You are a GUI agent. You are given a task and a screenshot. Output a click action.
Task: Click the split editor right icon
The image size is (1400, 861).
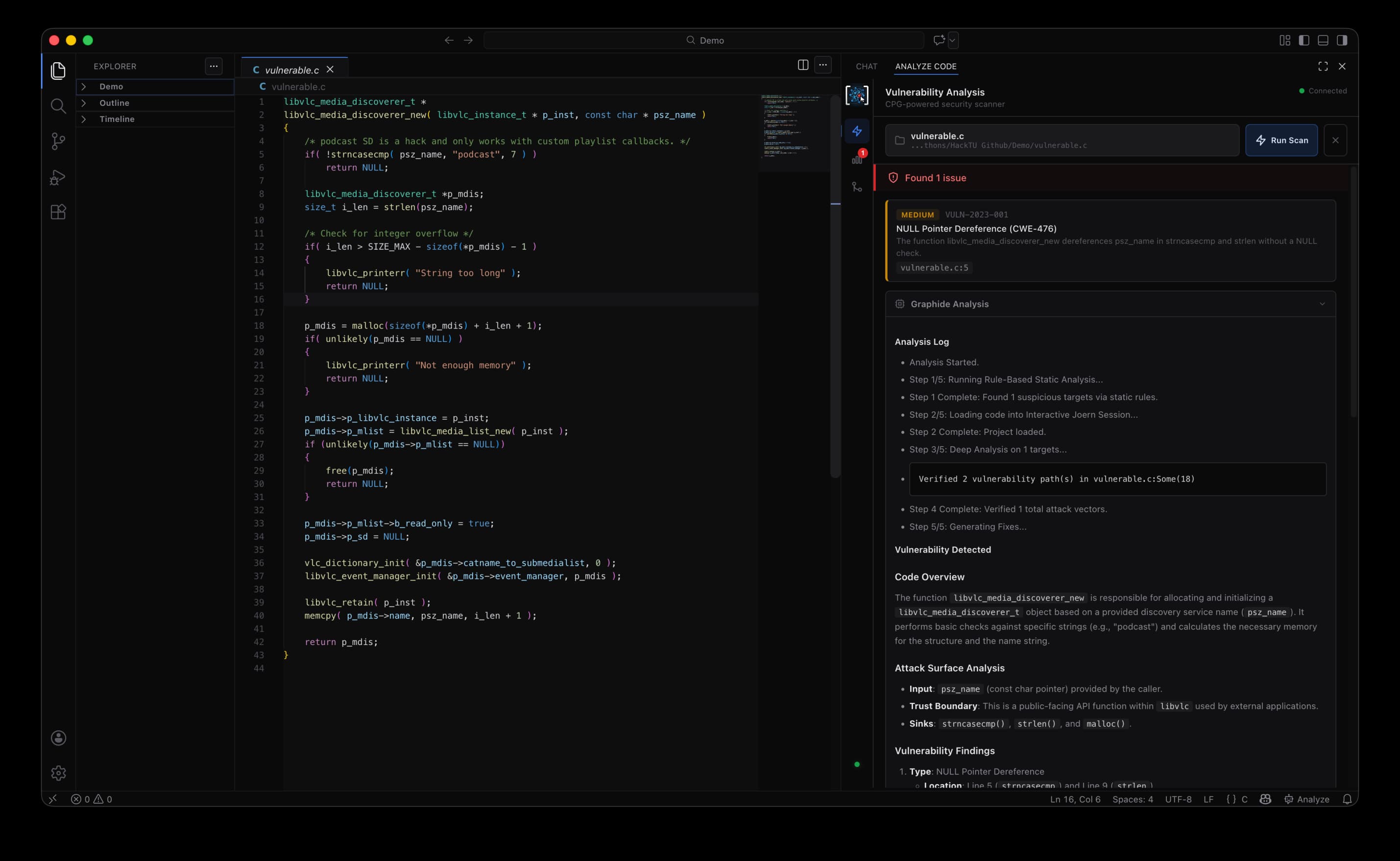click(x=802, y=65)
